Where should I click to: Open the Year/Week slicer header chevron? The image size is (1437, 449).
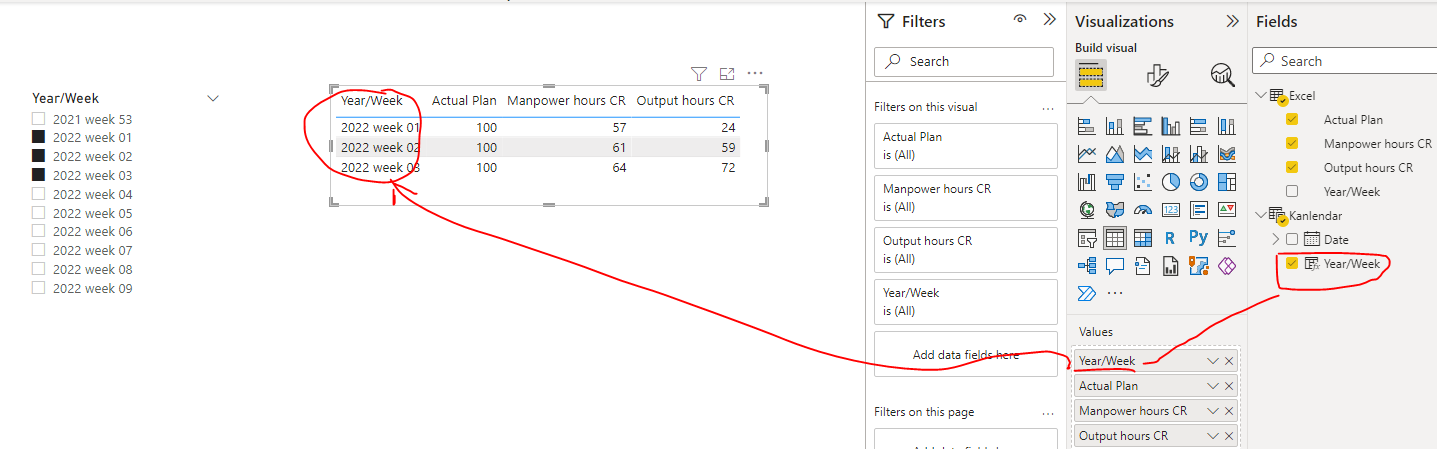[x=213, y=98]
